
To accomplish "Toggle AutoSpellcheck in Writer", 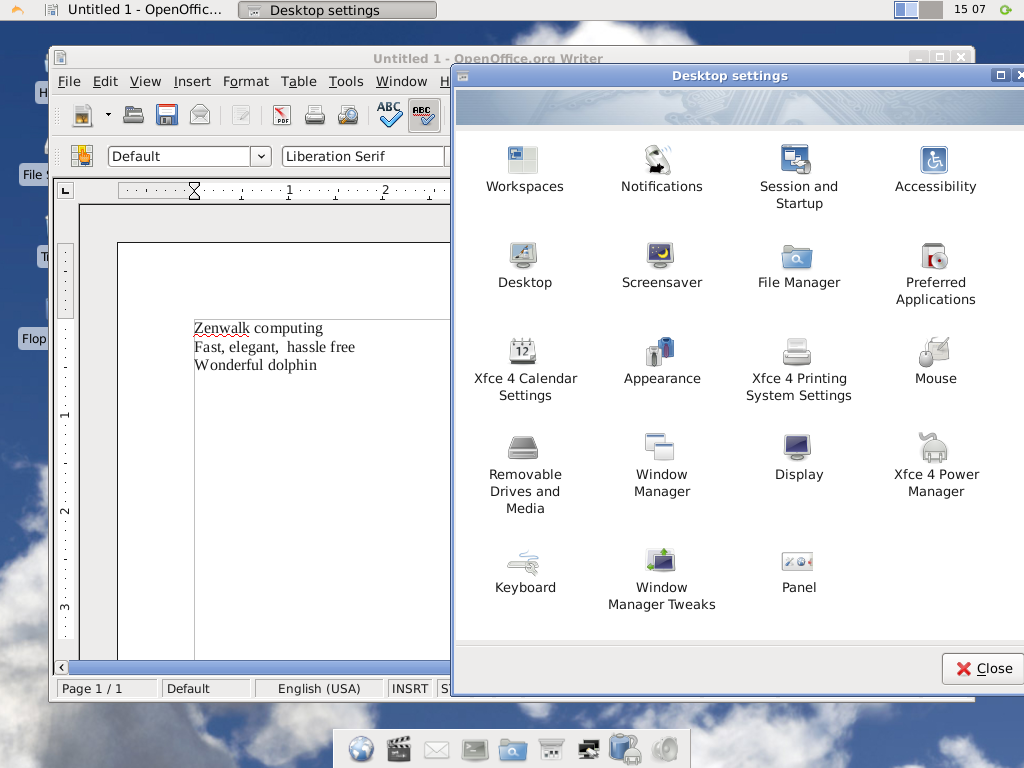I will (x=423, y=116).
